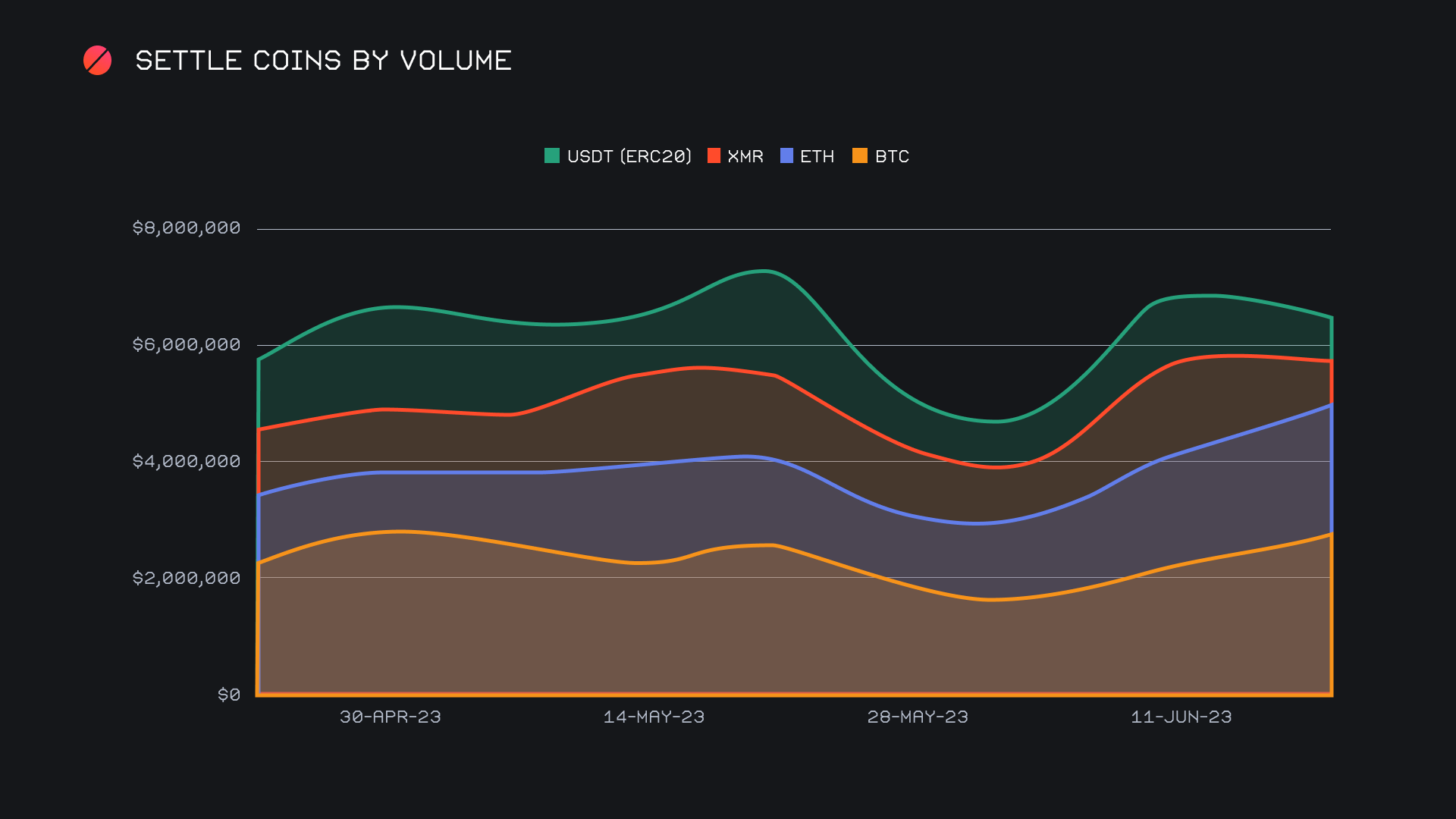Click the Settle Coins By Volume title
1456x819 pixels.
coord(323,61)
